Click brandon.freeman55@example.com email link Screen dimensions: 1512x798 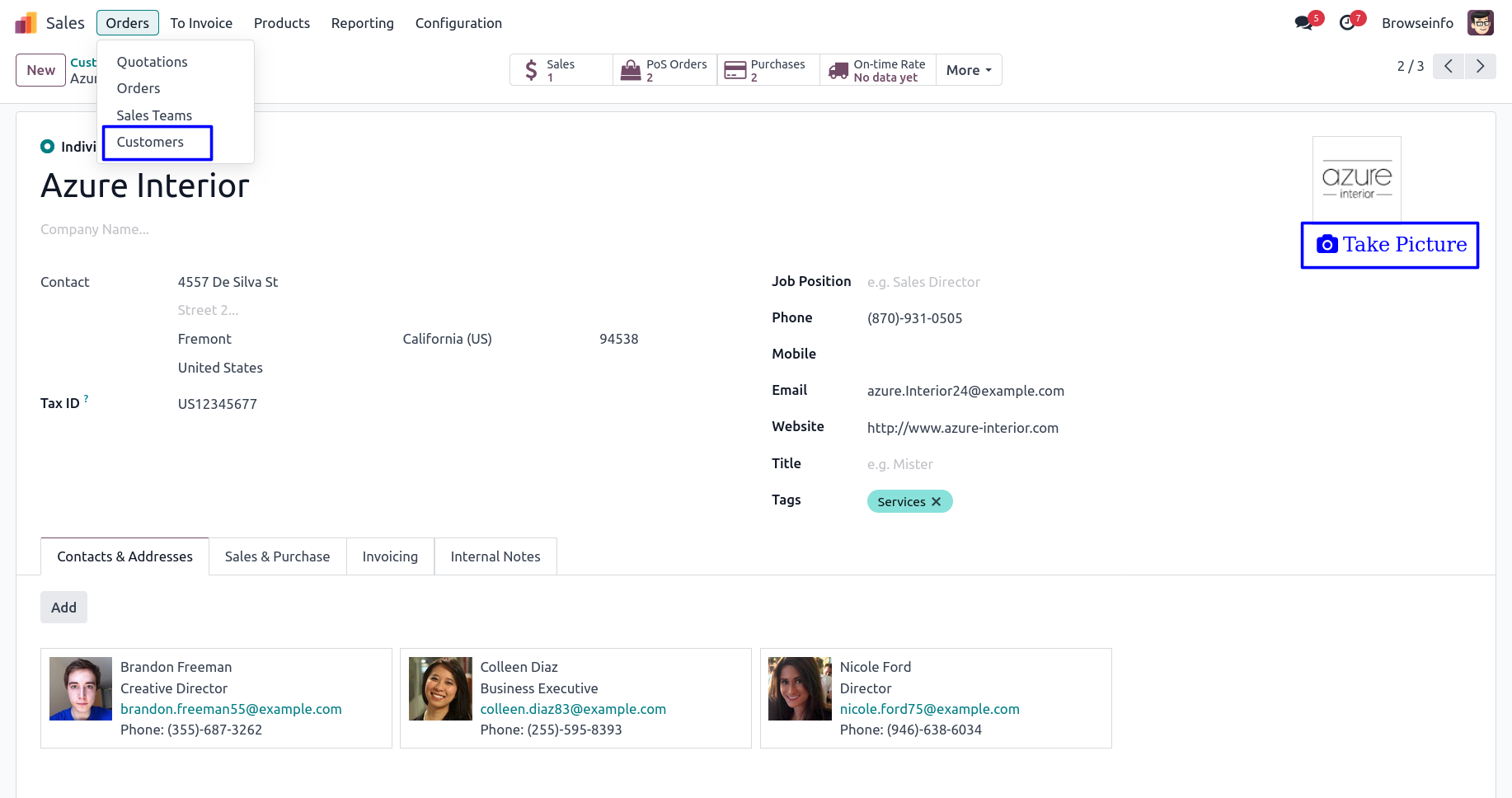[231, 709]
